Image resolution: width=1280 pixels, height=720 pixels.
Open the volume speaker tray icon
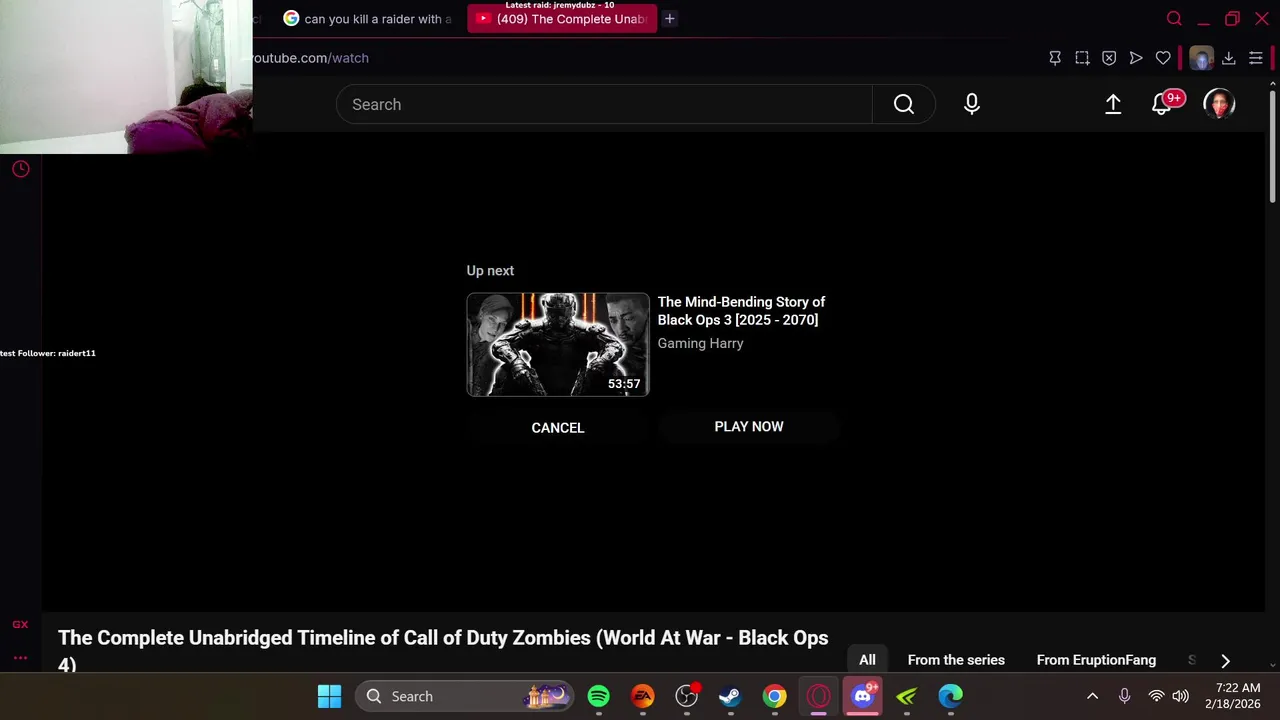pyautogui.click(x=1180, y=696)
